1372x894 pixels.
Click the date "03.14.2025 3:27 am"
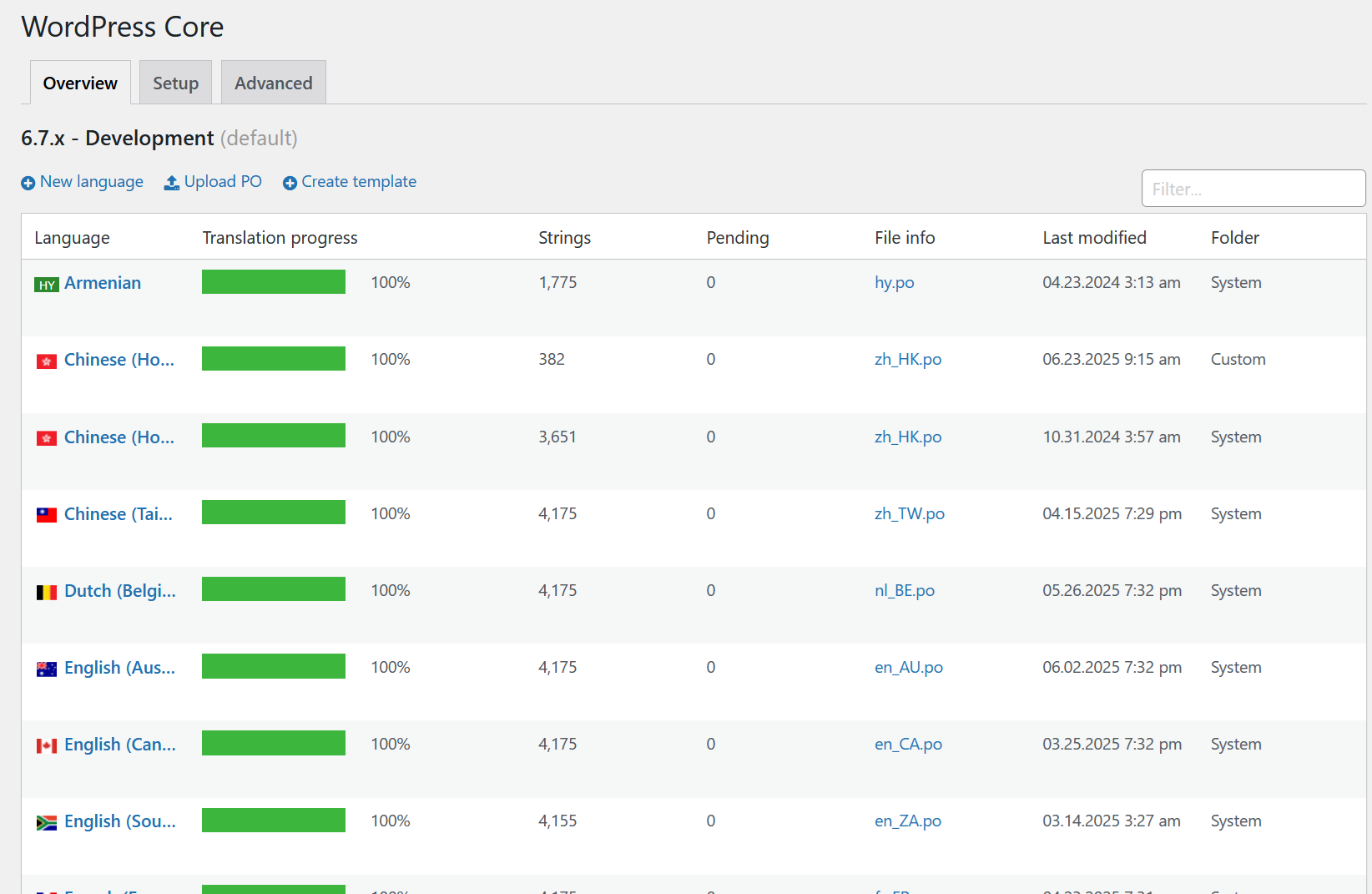pos(1112,821)
